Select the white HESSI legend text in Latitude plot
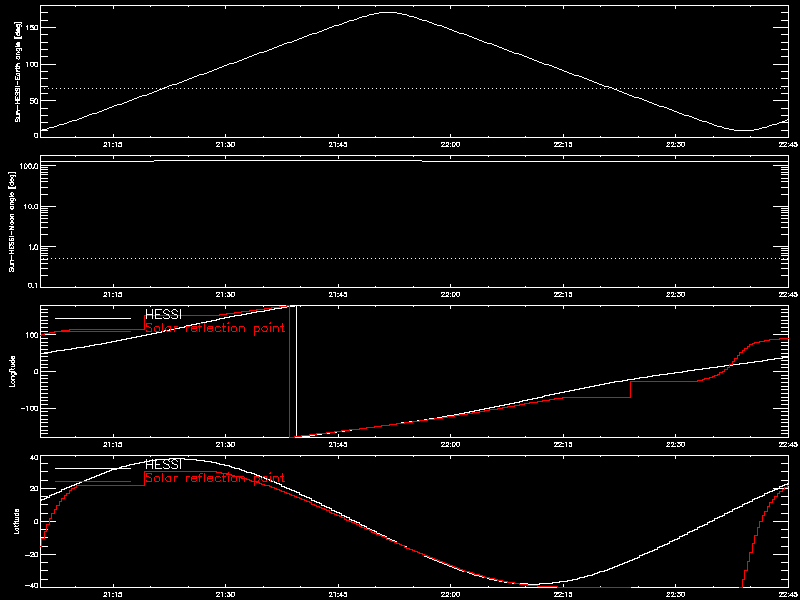This screenshot has height=600, width=800. [x=163, y=464]
